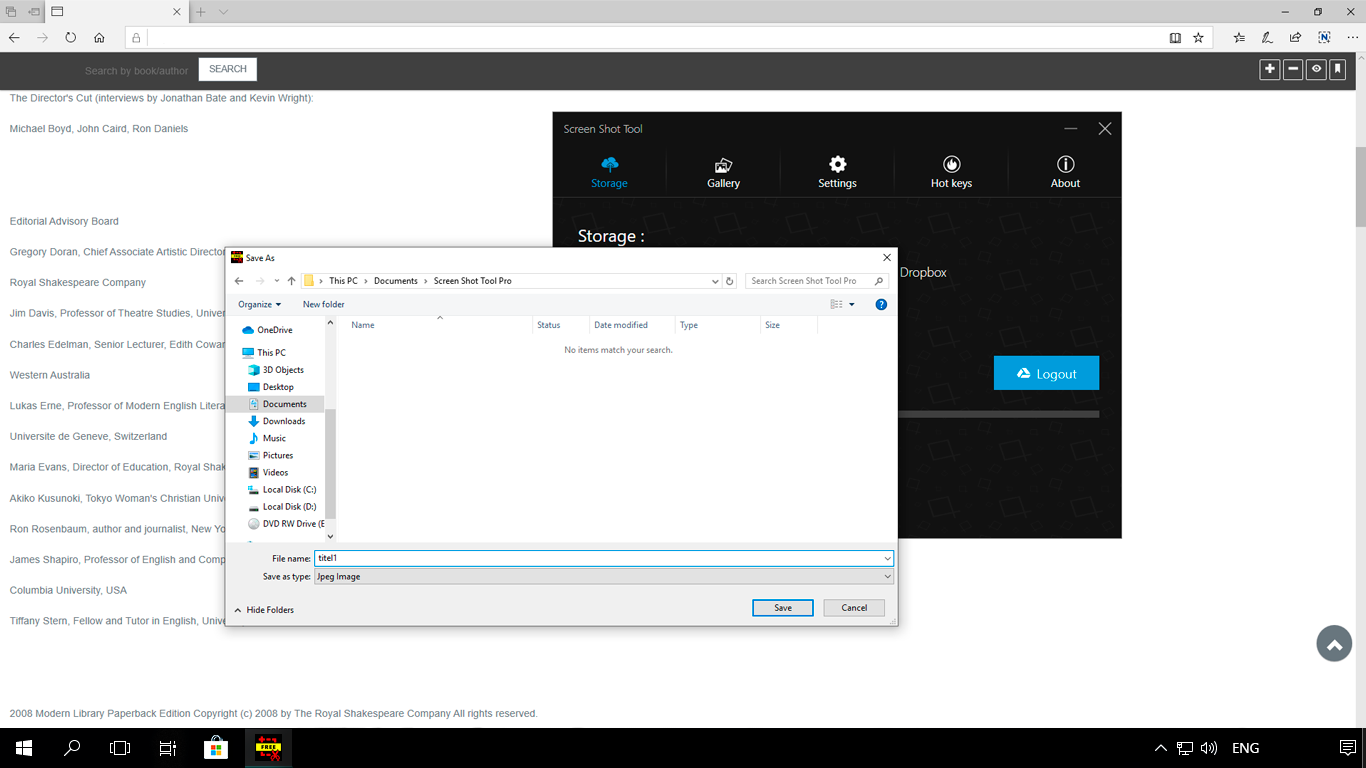Click the Save button
This screenshot has width=1366, height=768.
point(782,607)
